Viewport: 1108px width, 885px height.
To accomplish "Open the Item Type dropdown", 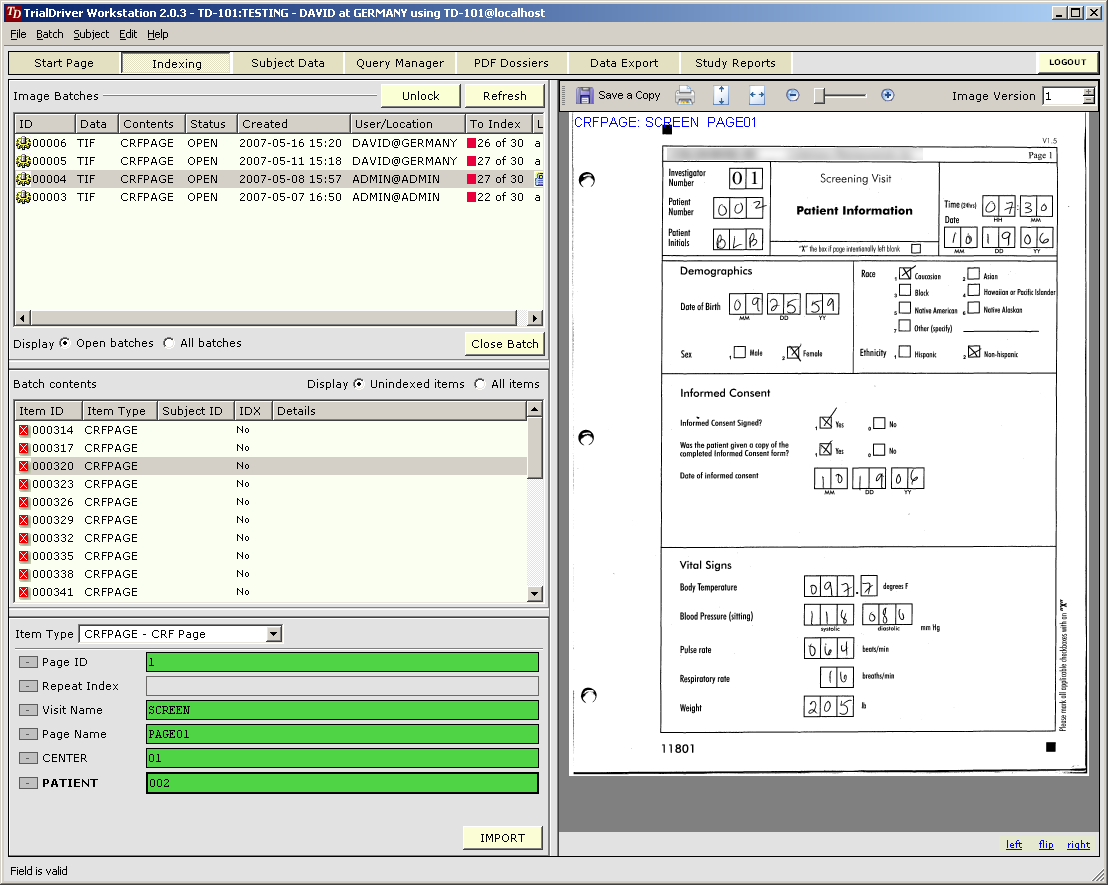I will click(x=274, y=634).
